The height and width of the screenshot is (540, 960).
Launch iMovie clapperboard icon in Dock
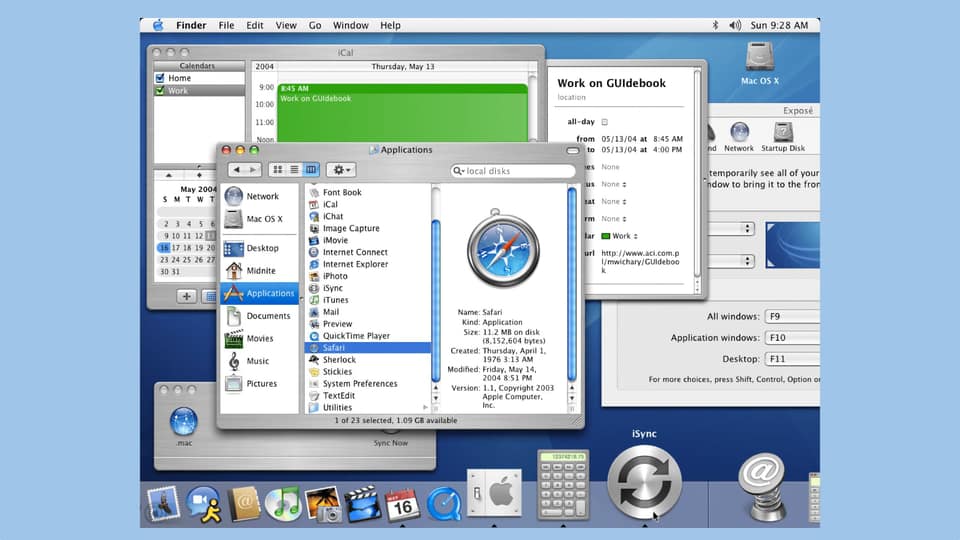363,504
